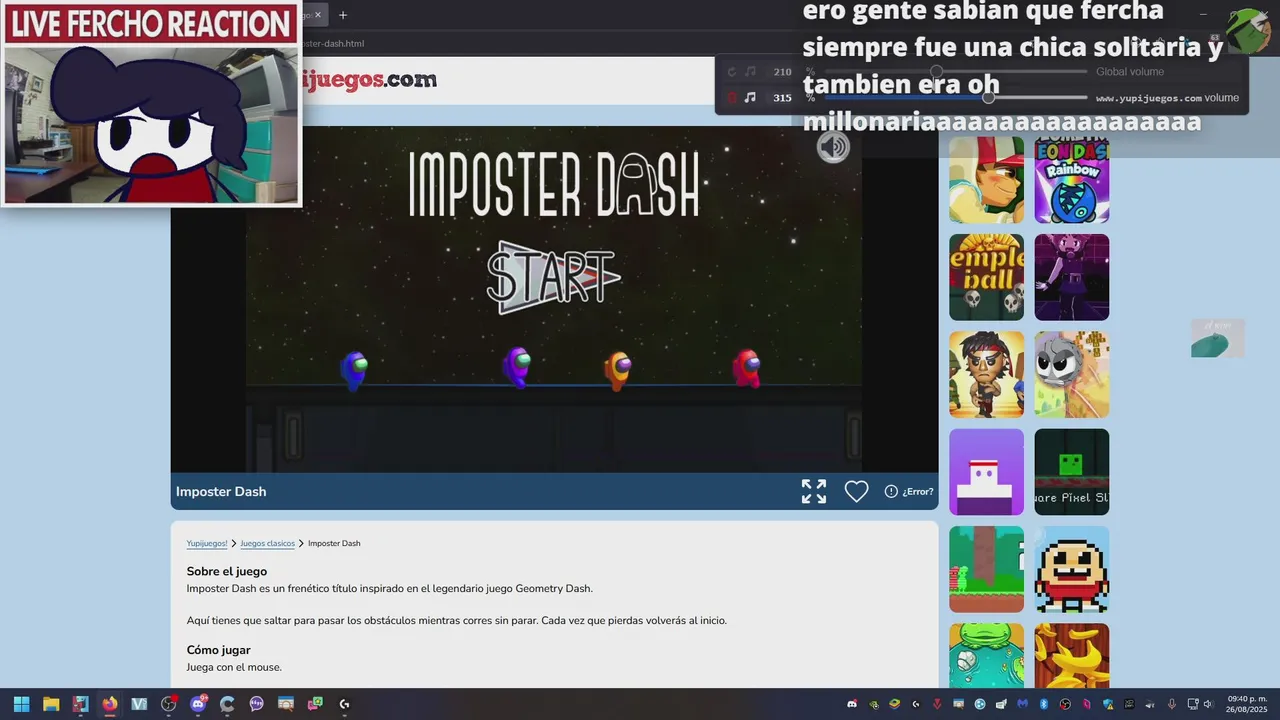Open Logitech G HUB from the taskbar
The image size is (1280, 720).
tap(345, 704)
